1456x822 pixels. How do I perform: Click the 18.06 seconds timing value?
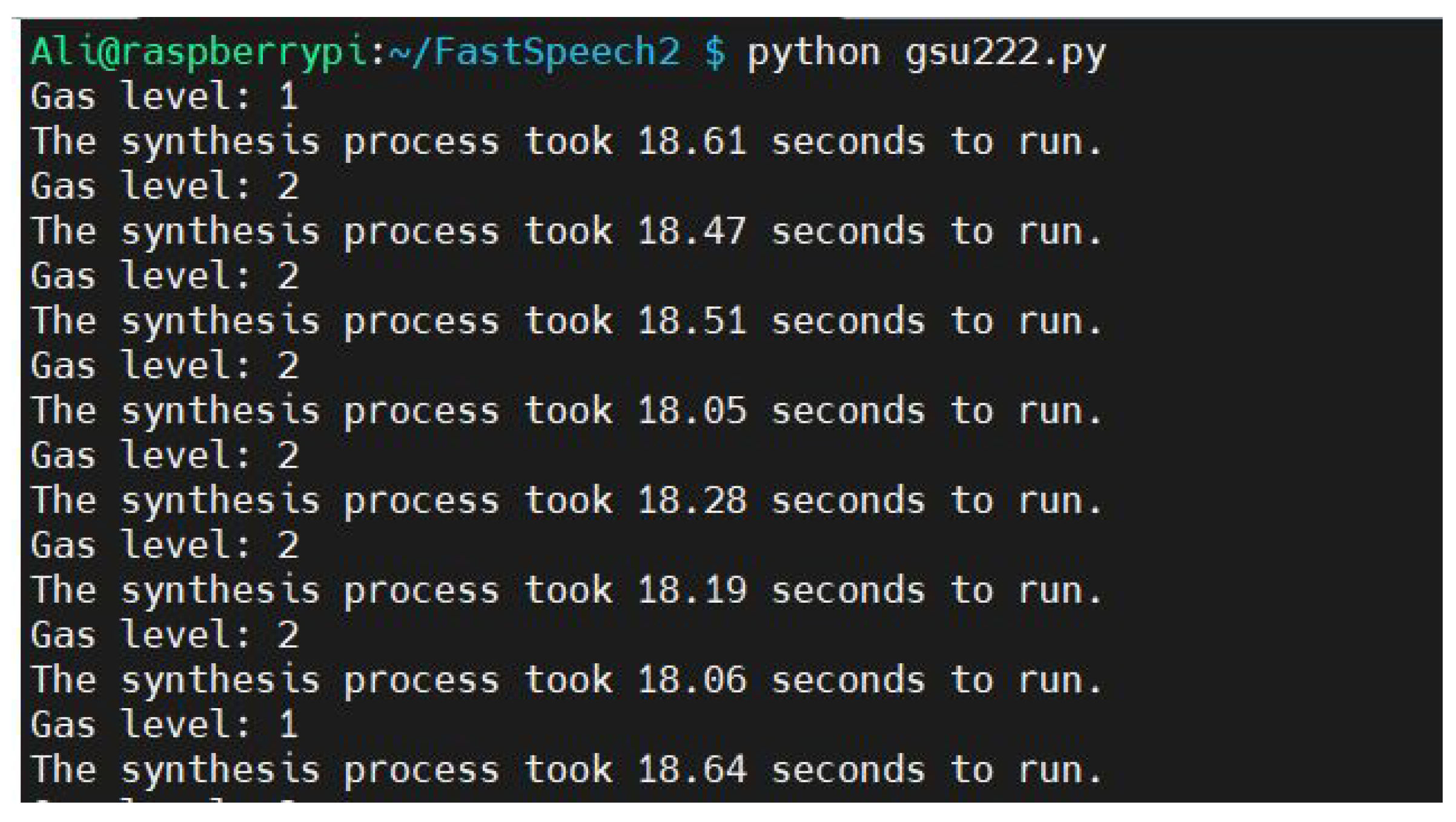tap(692, 680)
